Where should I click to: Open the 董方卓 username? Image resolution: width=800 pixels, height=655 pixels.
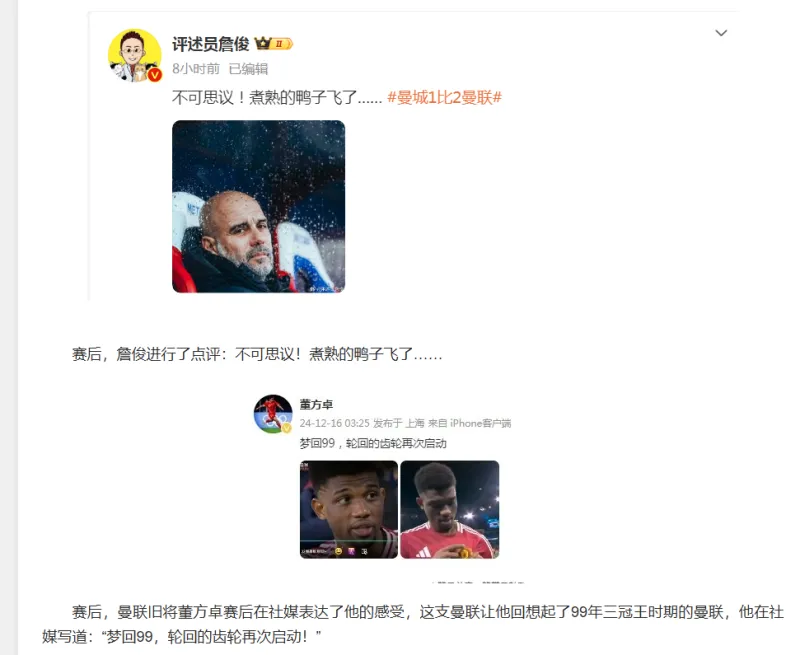point(316,405)
